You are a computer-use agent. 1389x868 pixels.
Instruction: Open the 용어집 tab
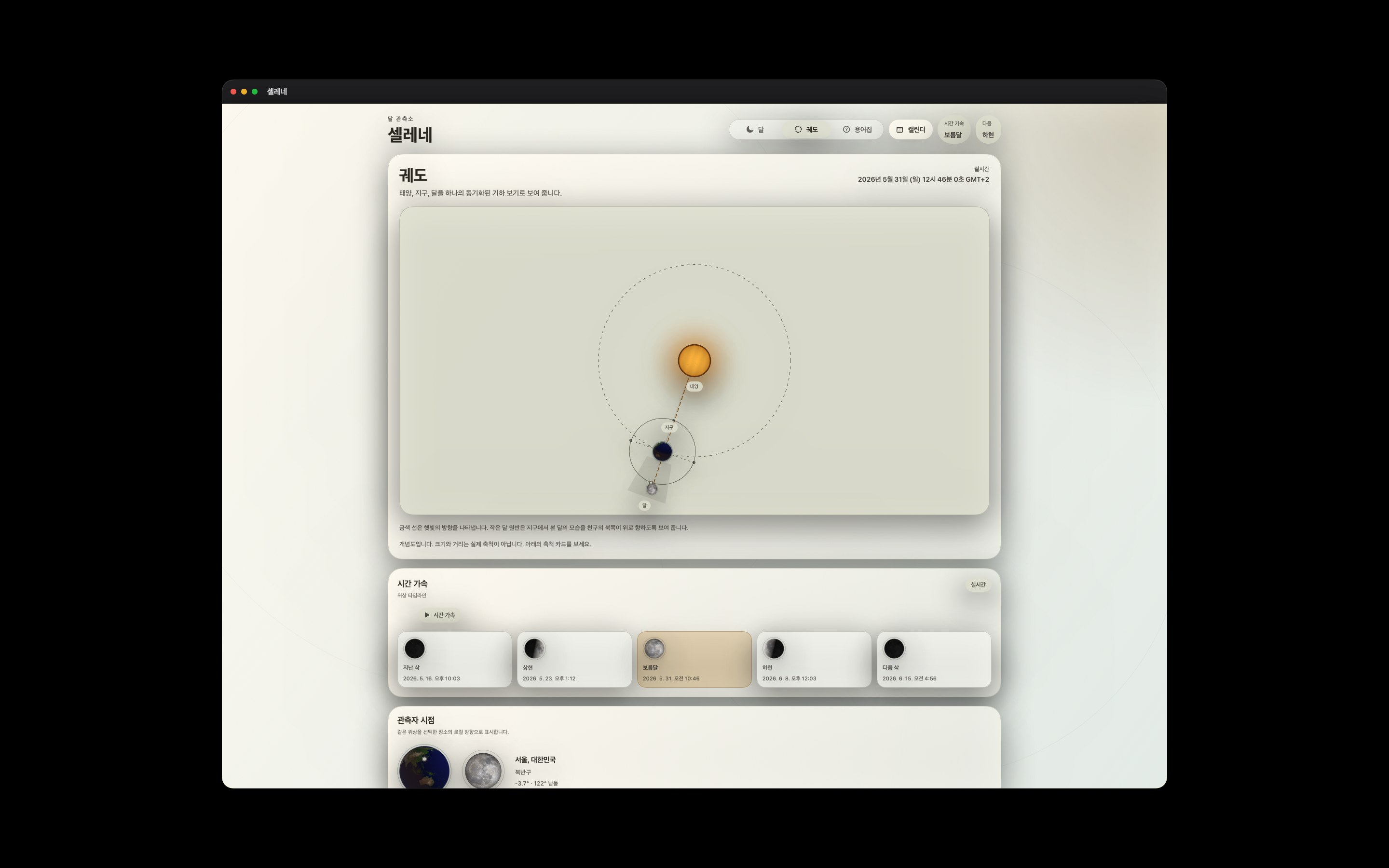pyautogui.click(x=857, y=130)
